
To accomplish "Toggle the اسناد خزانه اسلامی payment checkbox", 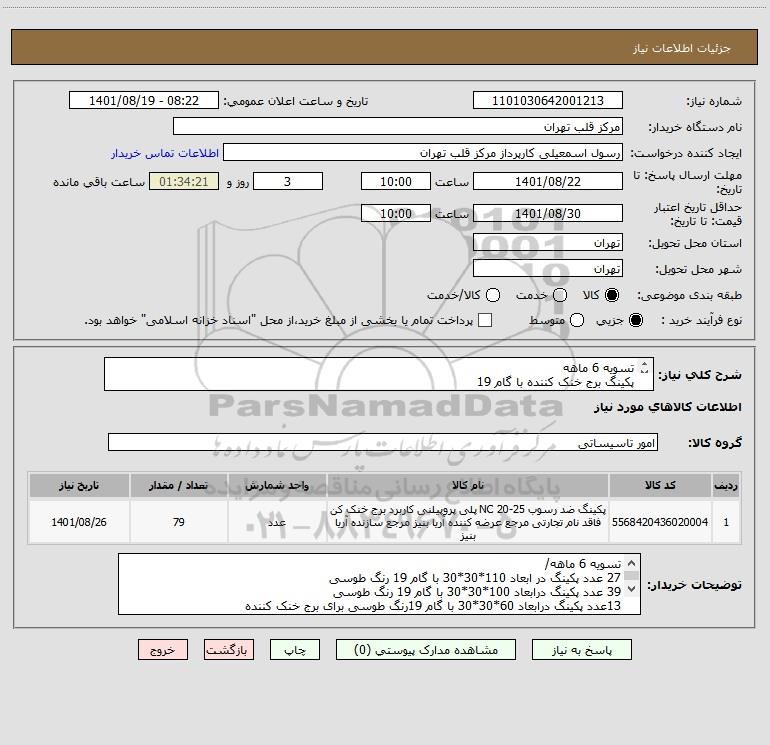I will [485, 320].
